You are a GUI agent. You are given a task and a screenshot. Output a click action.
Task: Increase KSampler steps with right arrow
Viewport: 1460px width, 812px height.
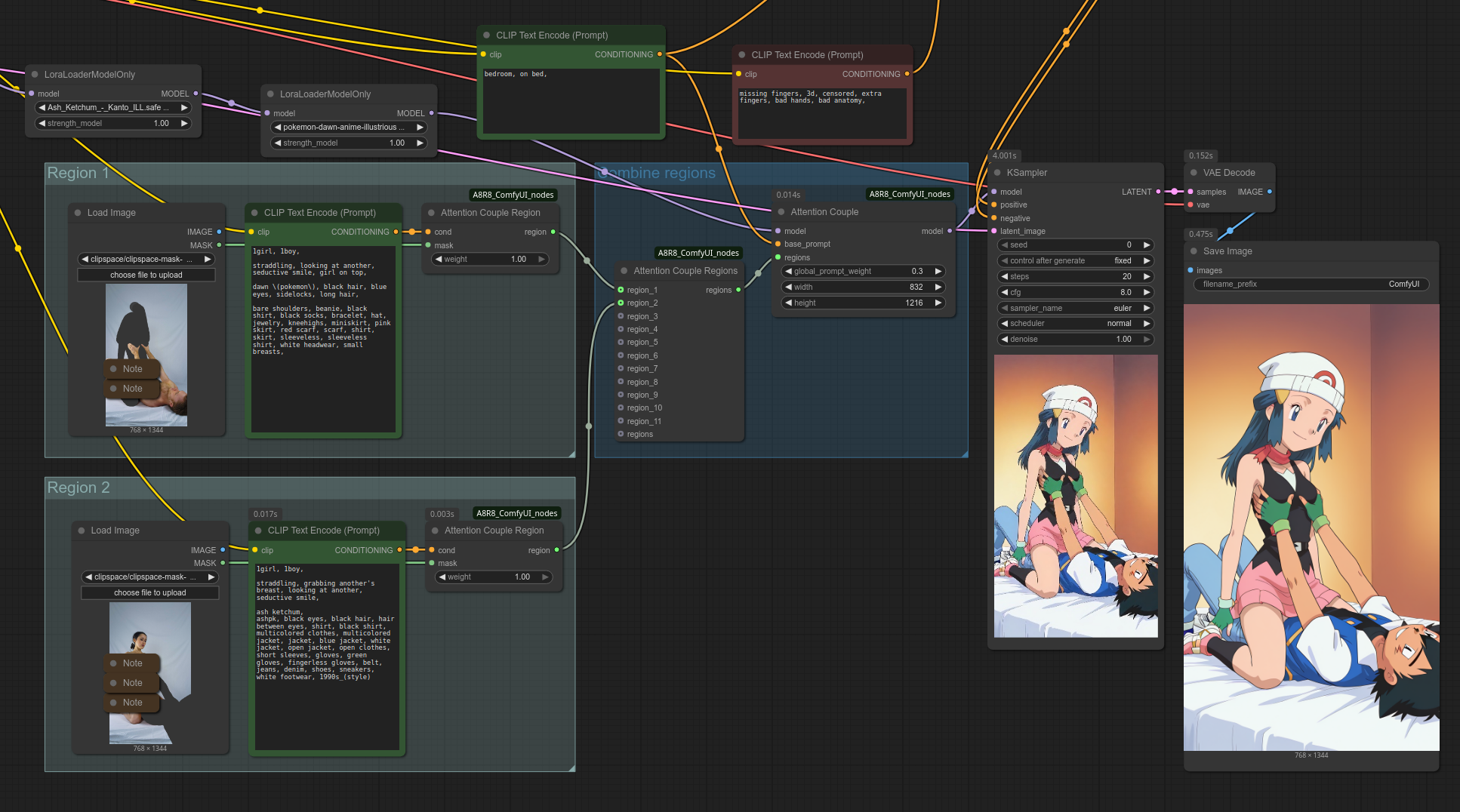click(1147, 276)
